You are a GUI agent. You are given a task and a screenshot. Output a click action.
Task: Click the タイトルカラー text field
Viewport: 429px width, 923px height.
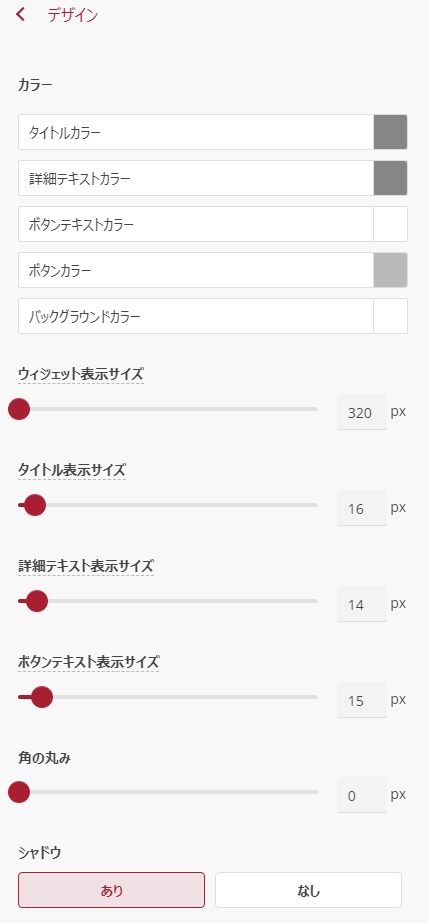click(x=196, y=132)
